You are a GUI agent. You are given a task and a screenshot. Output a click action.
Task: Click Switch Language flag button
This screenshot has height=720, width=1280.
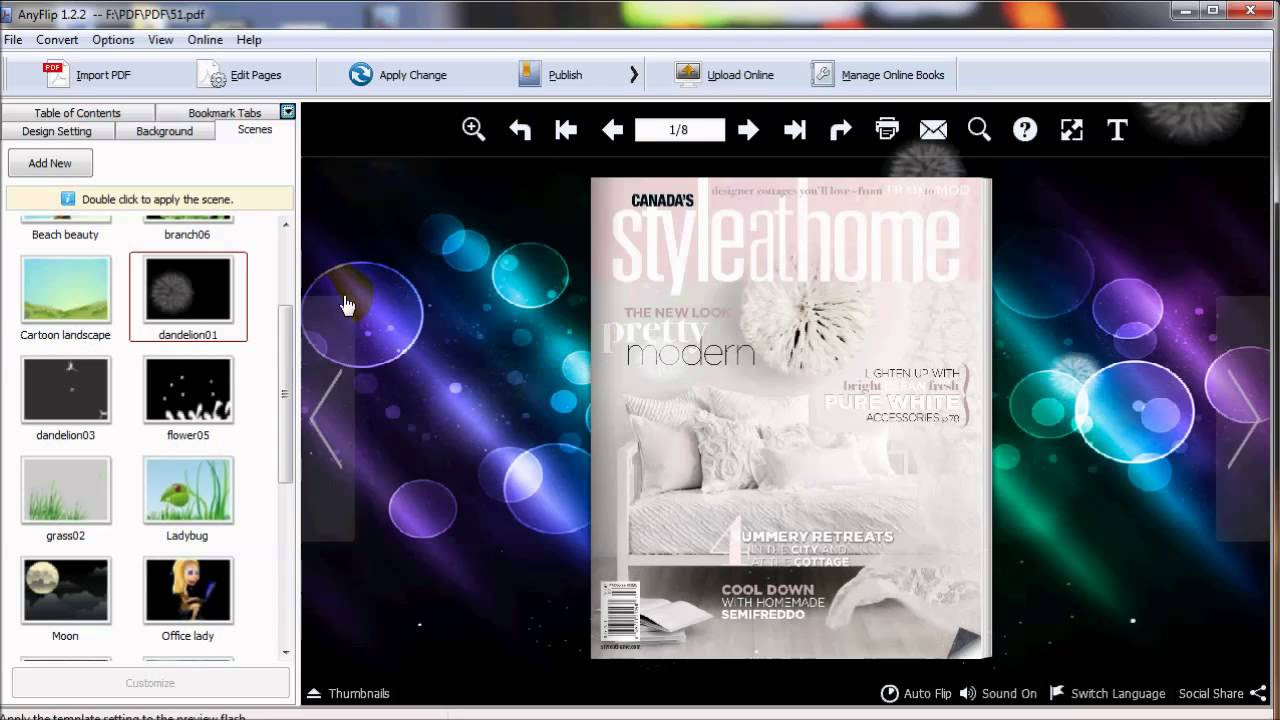pyautogui.click(x=1107, y=693)
